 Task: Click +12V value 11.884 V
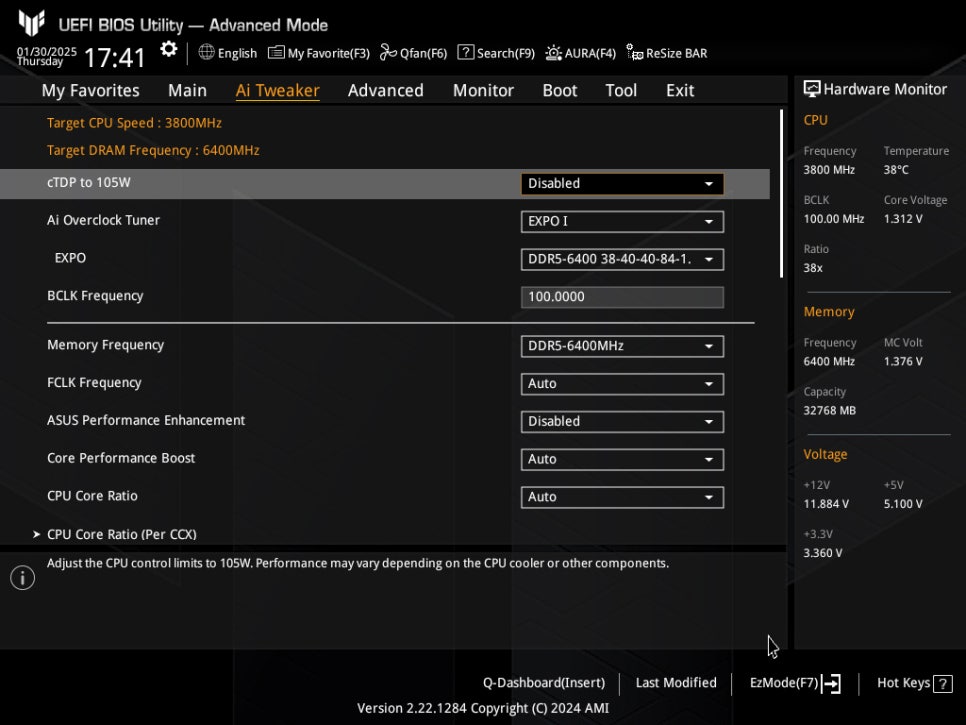pos(826,504)
